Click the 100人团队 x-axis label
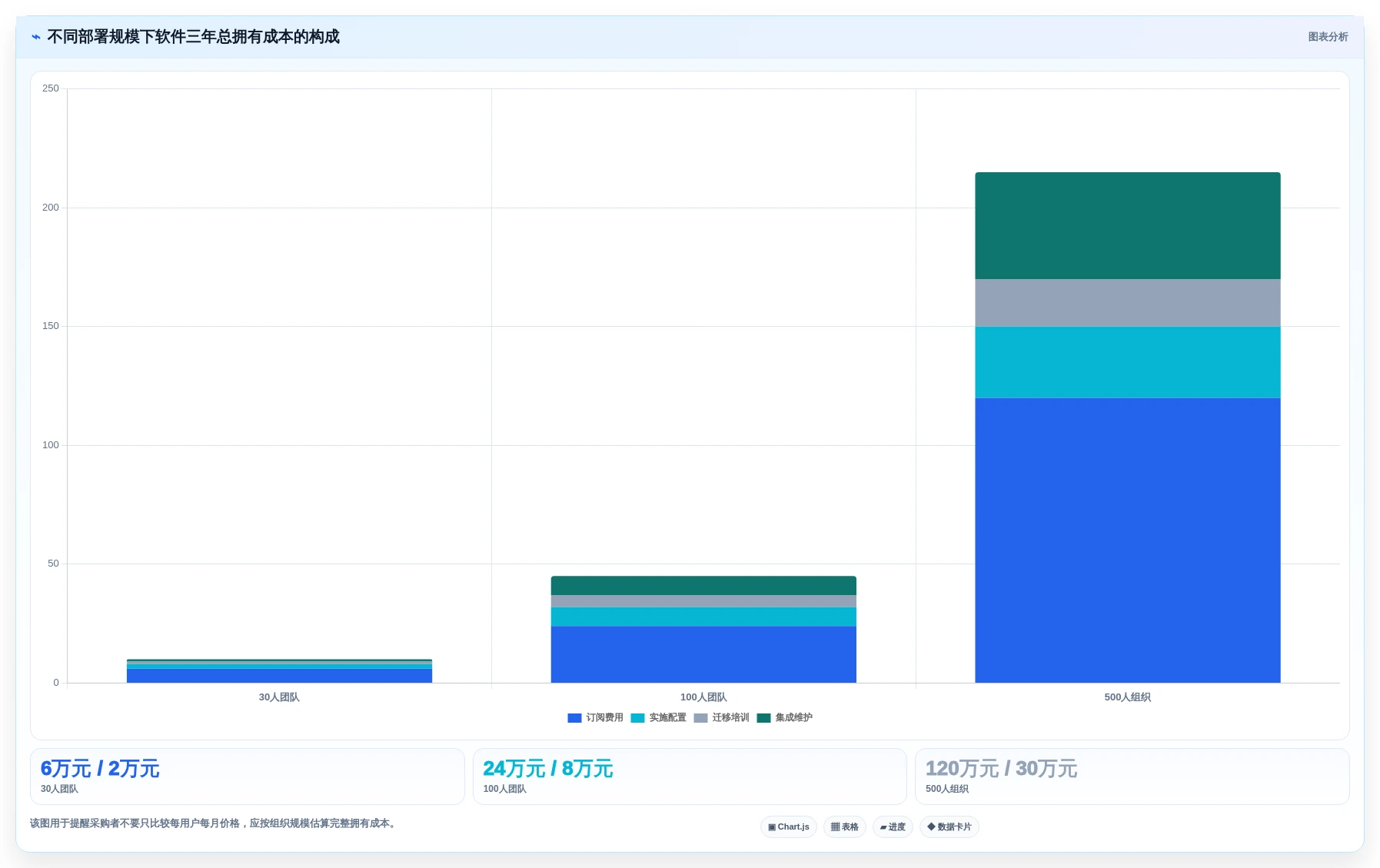The height and width of the screenshot is (868, 1380). [703, 697]
